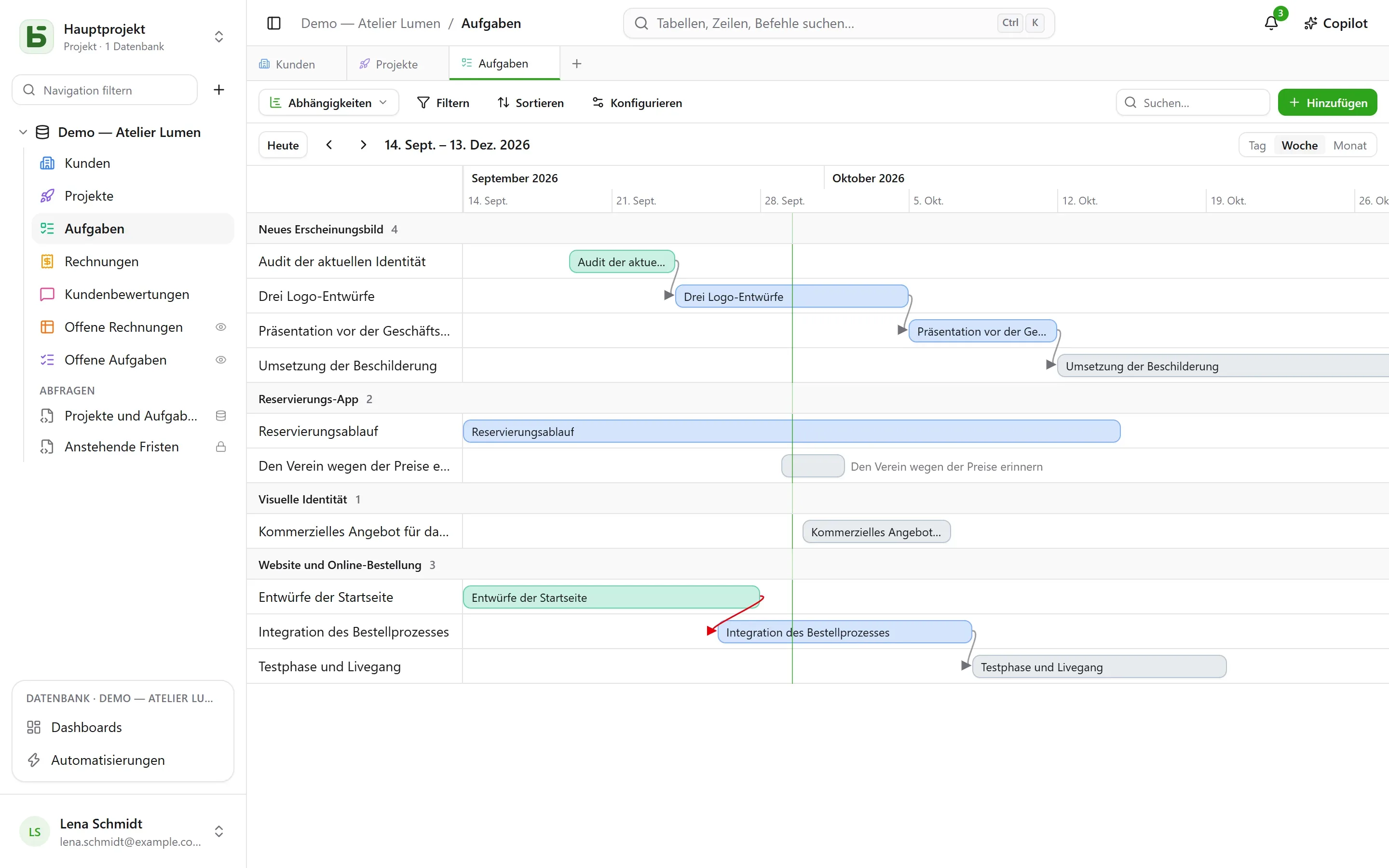Open Lena Schmidt account menu chevron
This screenshot has width=1389, height=868.
218,831
